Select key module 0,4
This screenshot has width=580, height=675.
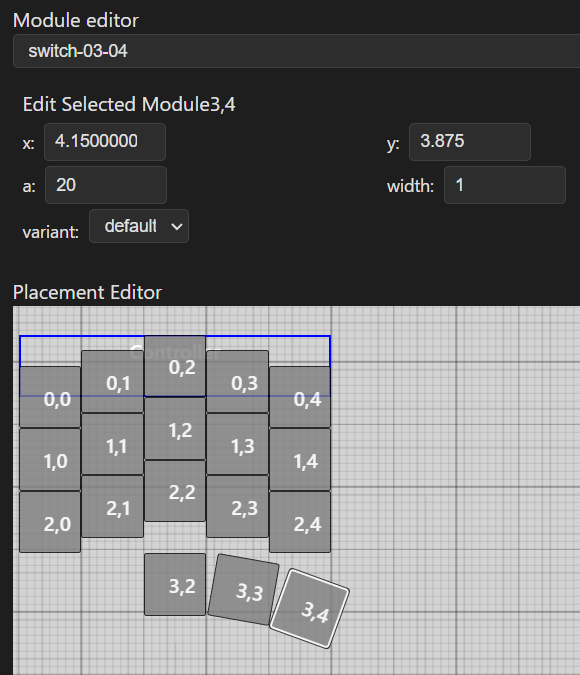(300, 397)
